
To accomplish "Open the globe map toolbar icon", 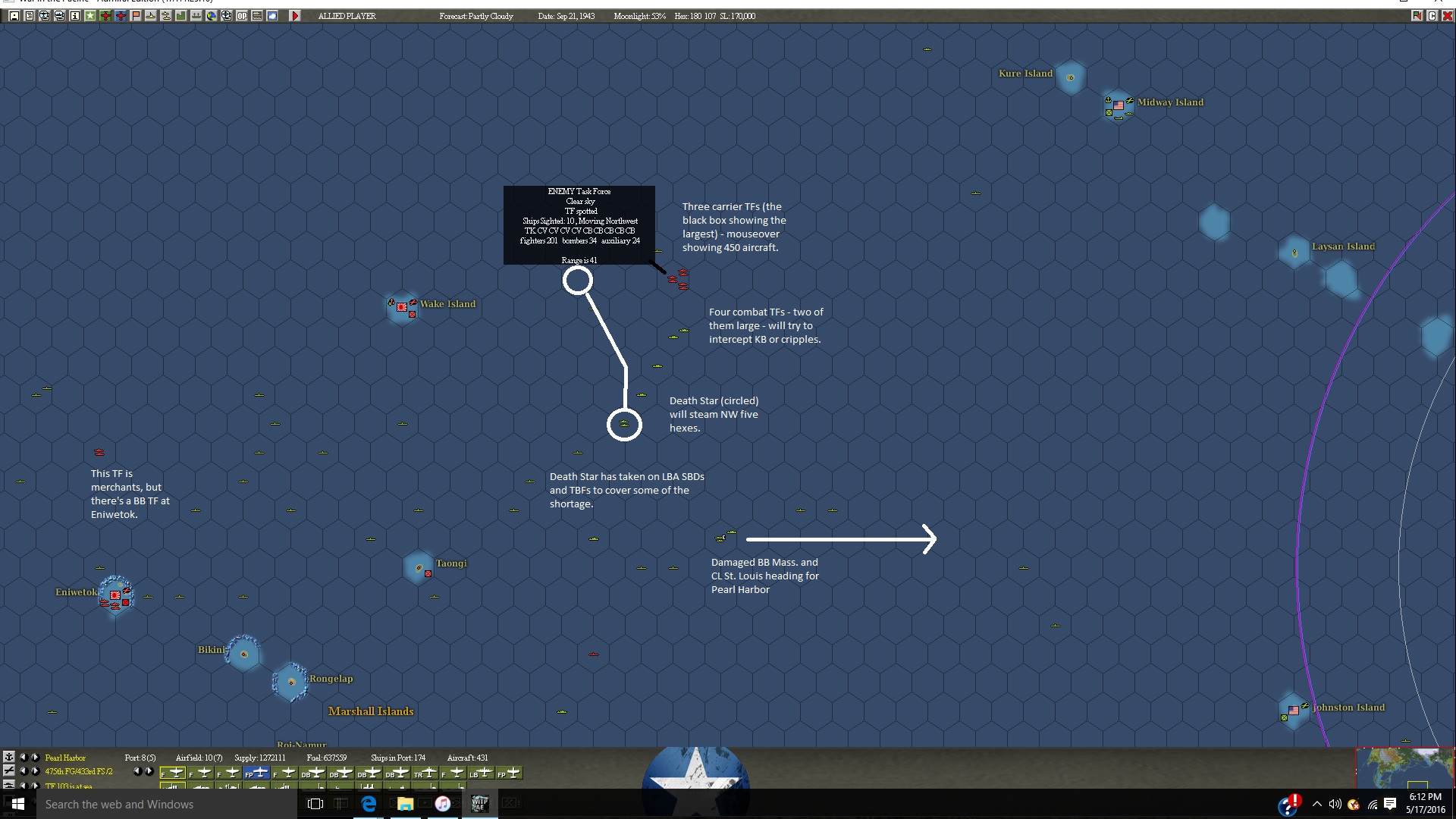I will (x=212, y=16).
